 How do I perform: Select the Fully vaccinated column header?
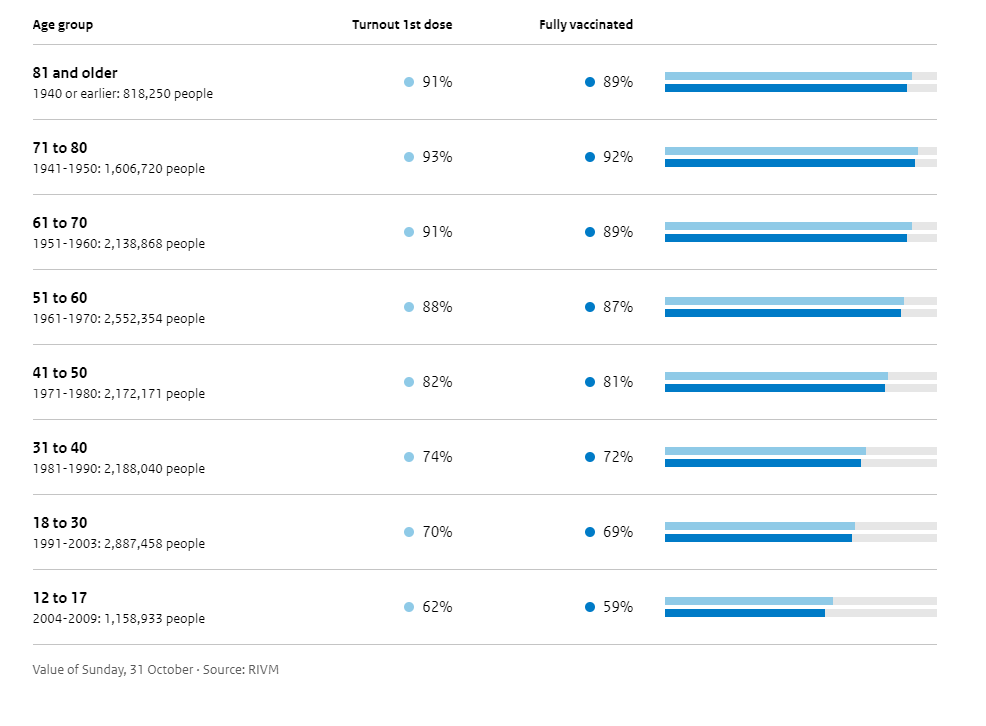click(x=586, y=24)
